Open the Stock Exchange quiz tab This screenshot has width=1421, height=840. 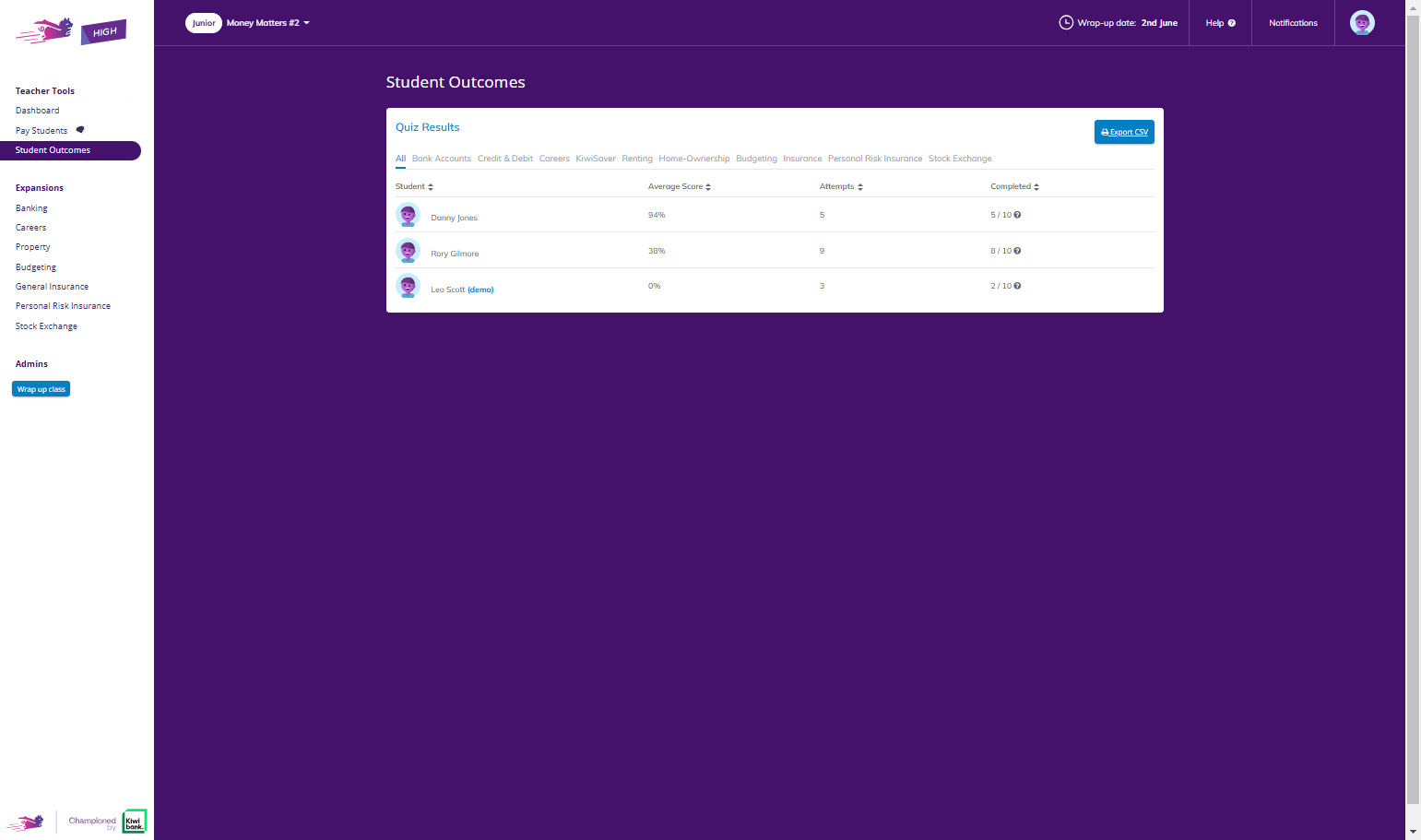click(x=960, y=159)
